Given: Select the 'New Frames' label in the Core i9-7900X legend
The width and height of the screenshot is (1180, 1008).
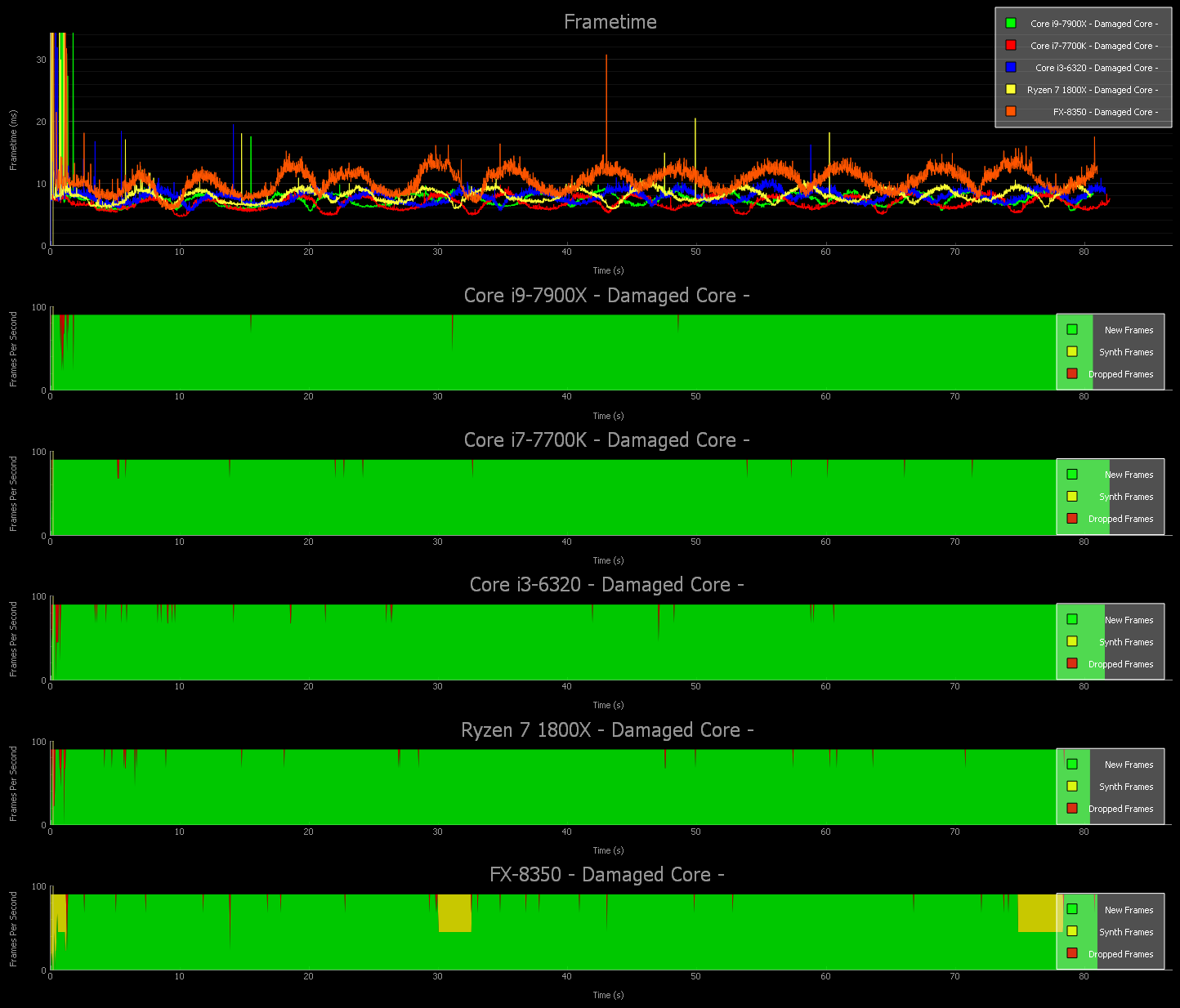Looking at the screenshot, I should click(1129, 330).
